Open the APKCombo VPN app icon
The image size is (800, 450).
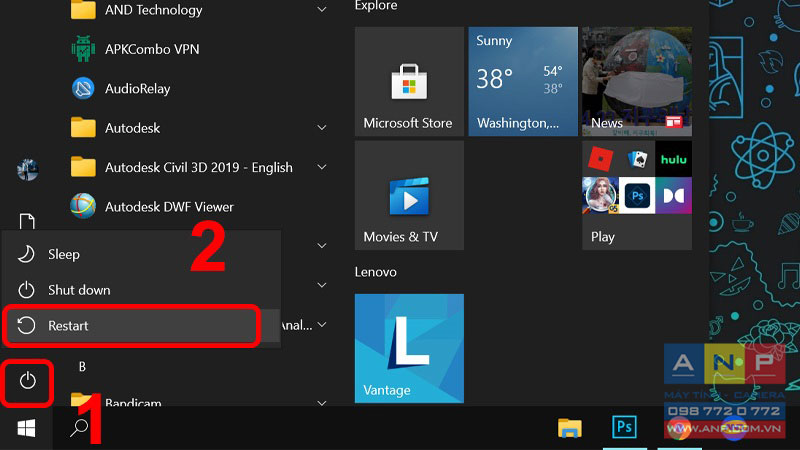pos(83,49)
